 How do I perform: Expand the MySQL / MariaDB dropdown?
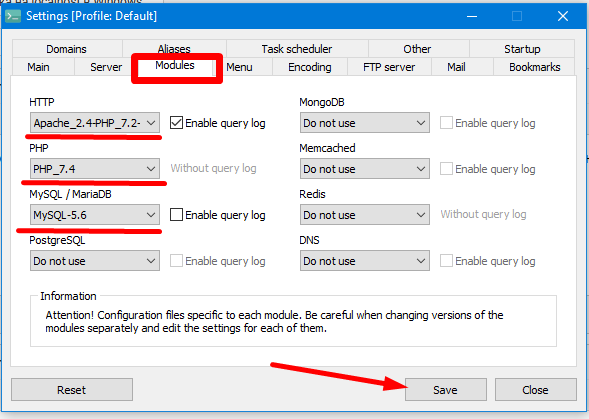coord(95,215)
